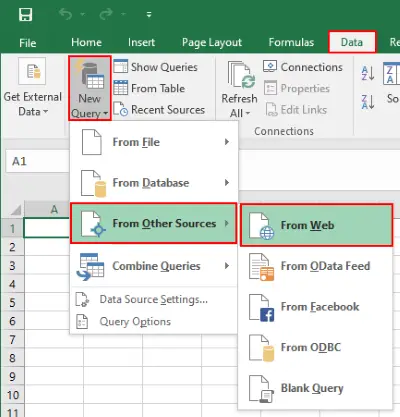Click the New Query button
Viewport: 400px width, 417px height.
90,88
